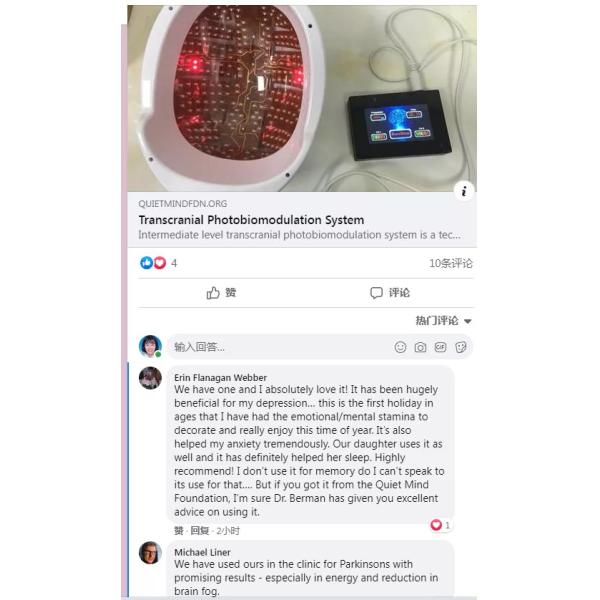The image size is (600, 600).
Task: Click the blue like reaction icon
Action: 146,263
